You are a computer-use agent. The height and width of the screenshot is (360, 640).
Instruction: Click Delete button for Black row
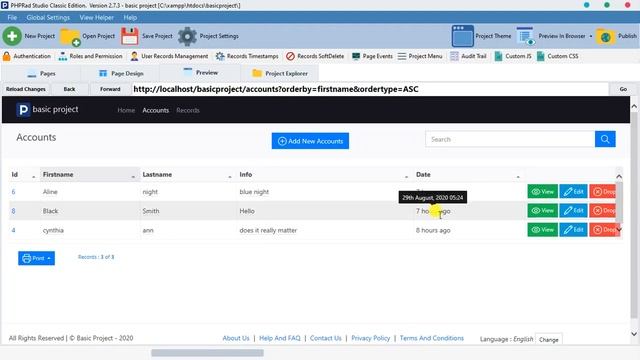coord(603,211)
